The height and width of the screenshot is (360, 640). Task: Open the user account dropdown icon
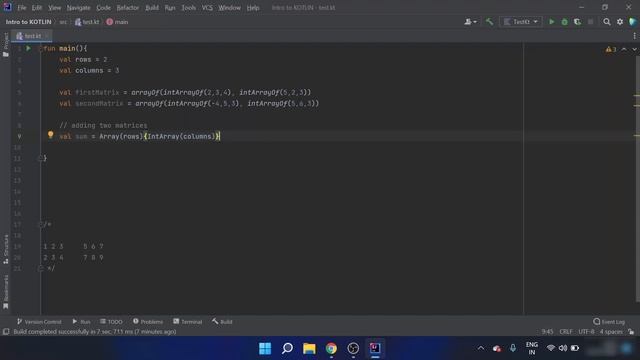(470, 22)
